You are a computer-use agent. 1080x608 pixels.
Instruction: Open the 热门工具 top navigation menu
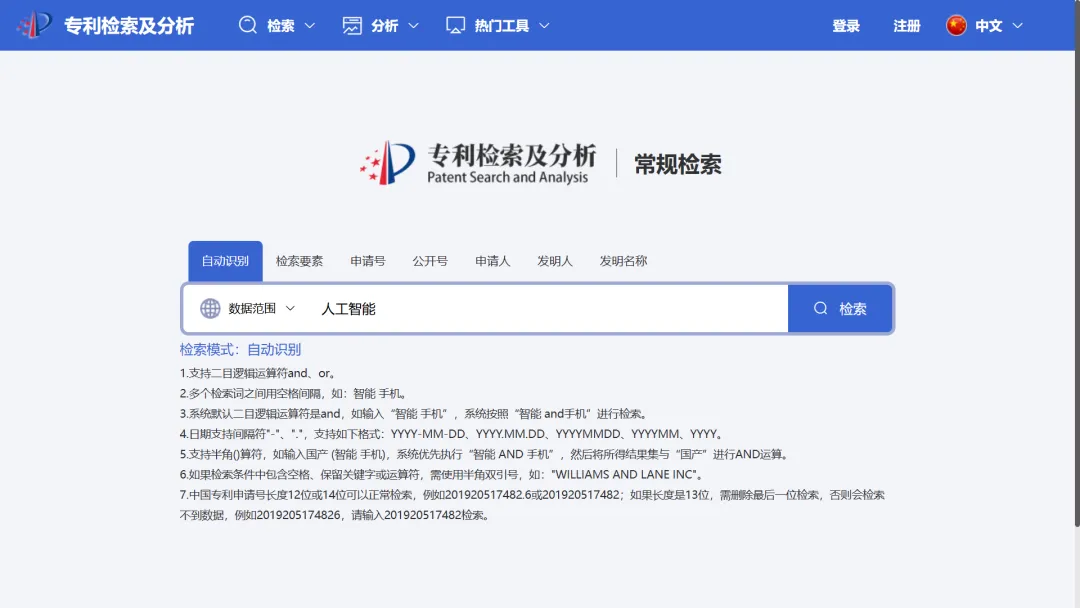pyautogui.click(x=498, y=25)
